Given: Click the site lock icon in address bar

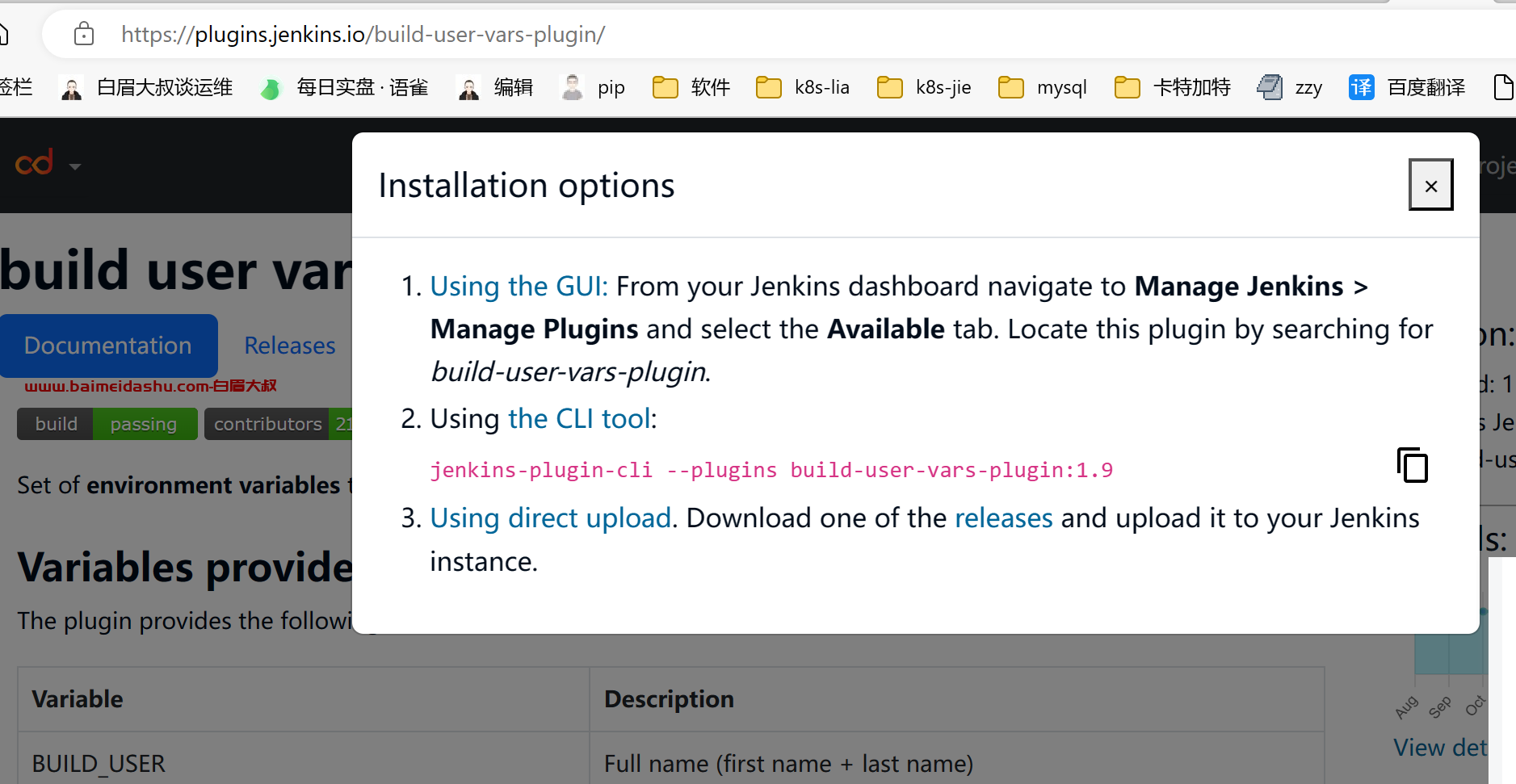Looking at the screenshot, I should point(84,34).
